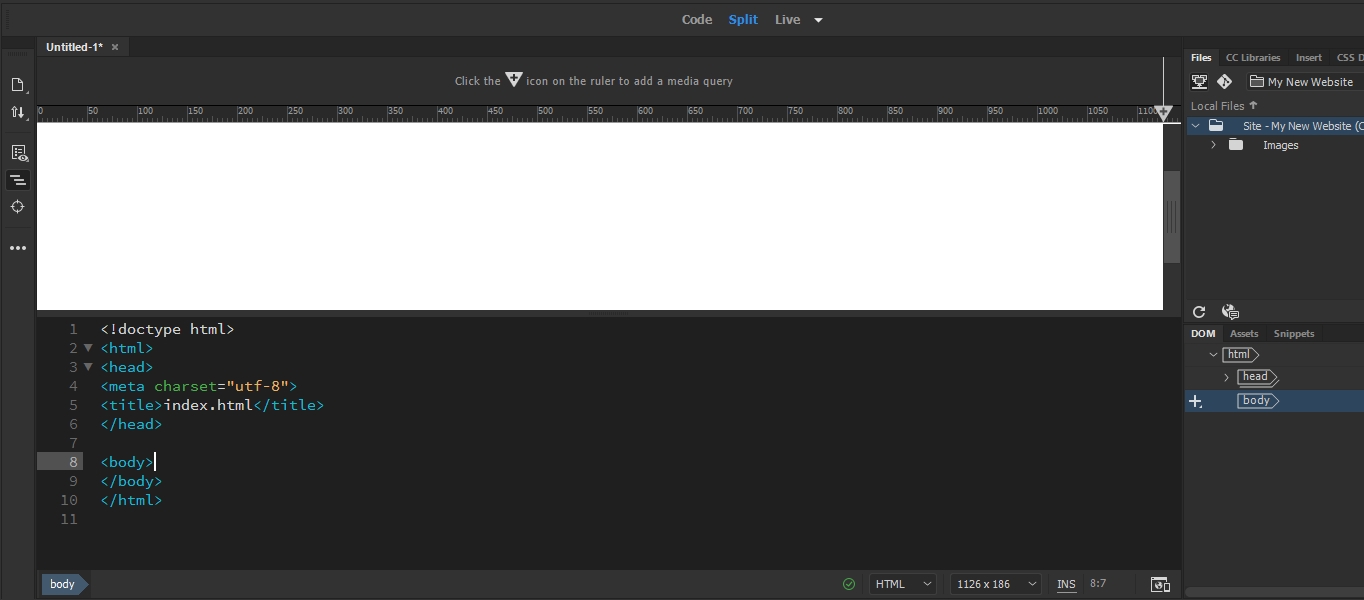
Task: Collapse the html code fold arrow
Action: (88, 348)
